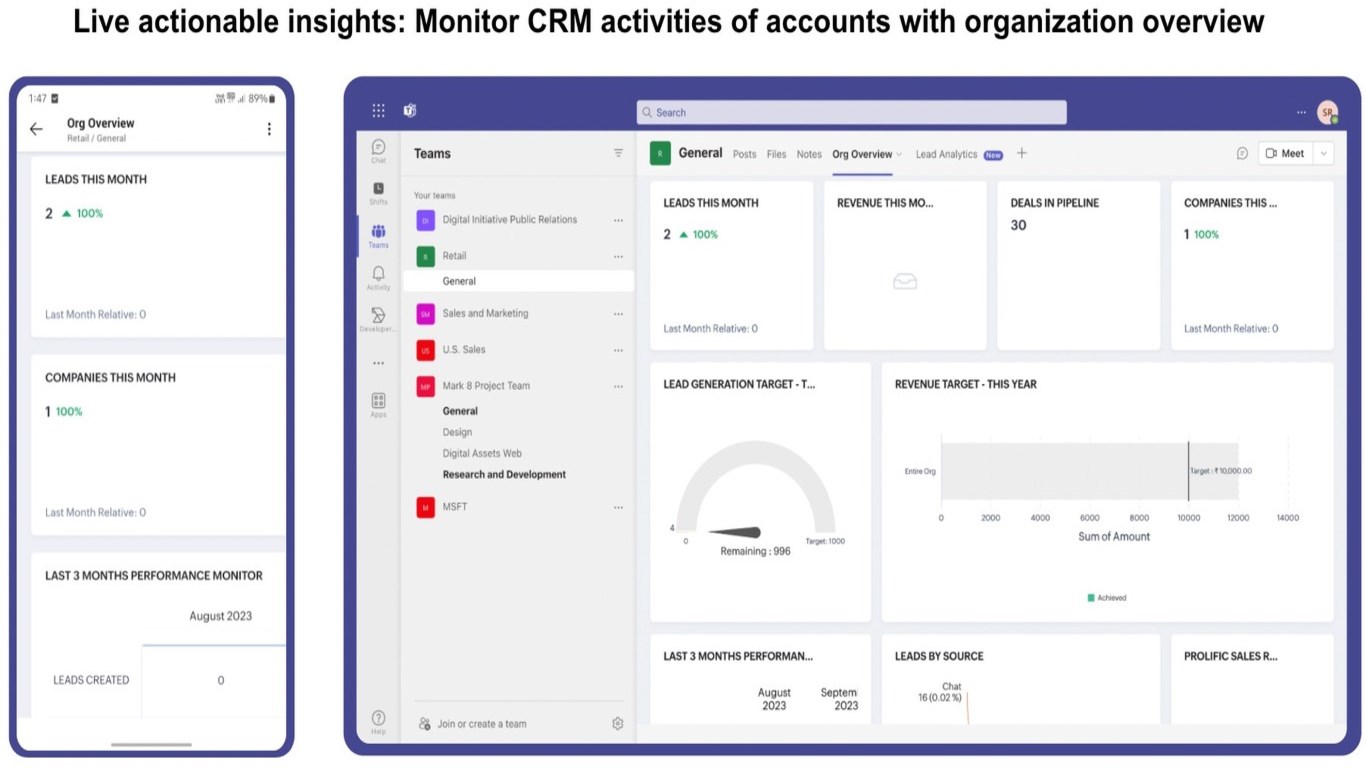The height and width of the screenshot is (768, 1366).
Task: Click PROLIFIC SALES R... card title
Action: point(1231,656)
